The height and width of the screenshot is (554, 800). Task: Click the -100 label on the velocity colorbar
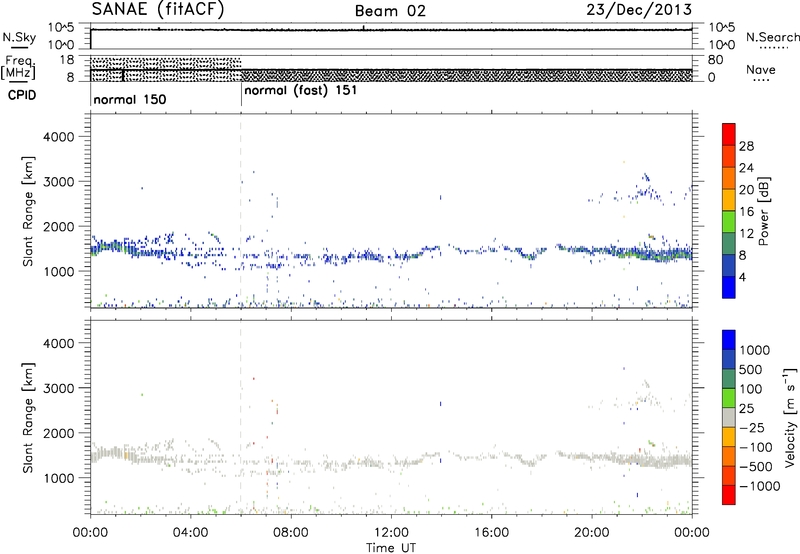point(756,447)
